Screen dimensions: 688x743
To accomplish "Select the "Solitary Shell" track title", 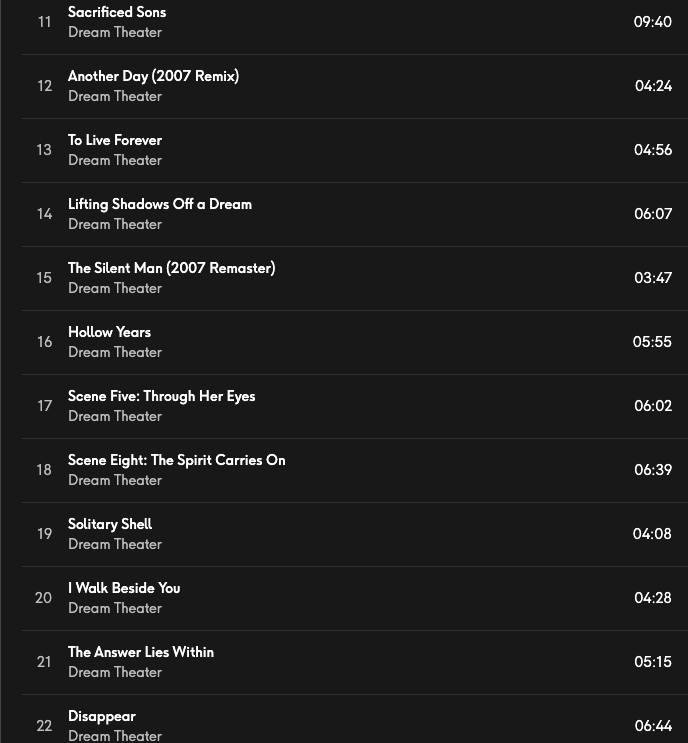I will (110, 524).
